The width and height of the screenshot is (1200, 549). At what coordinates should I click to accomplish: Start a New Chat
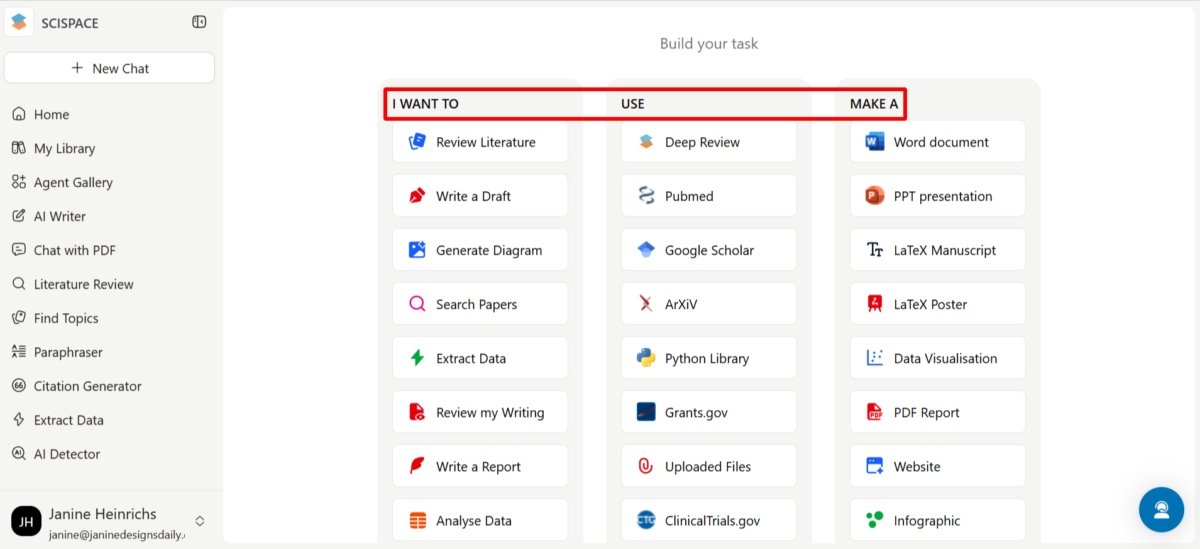(x=109, y=68)
